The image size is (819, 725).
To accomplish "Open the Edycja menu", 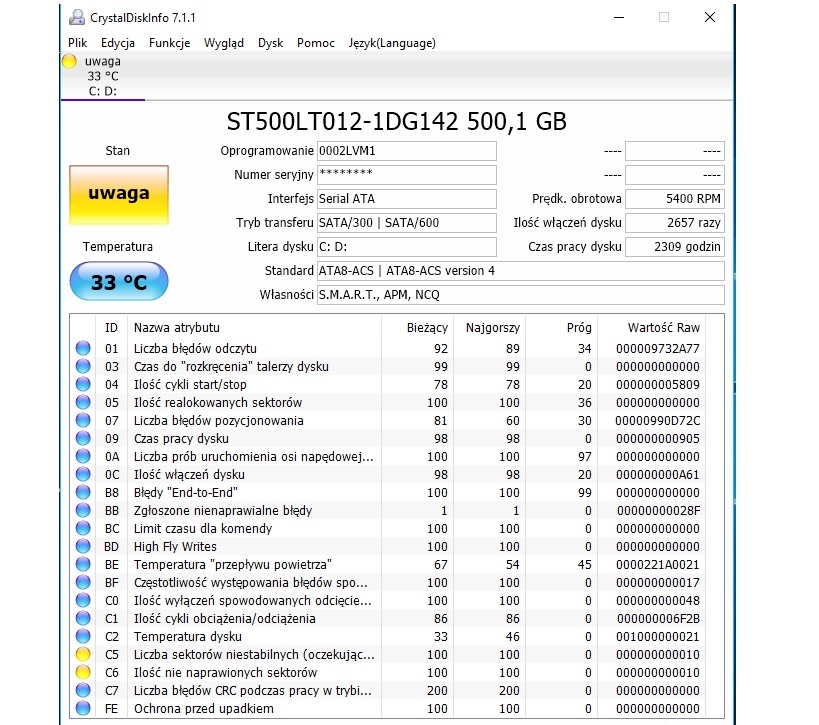I will (x=118, y=43).
